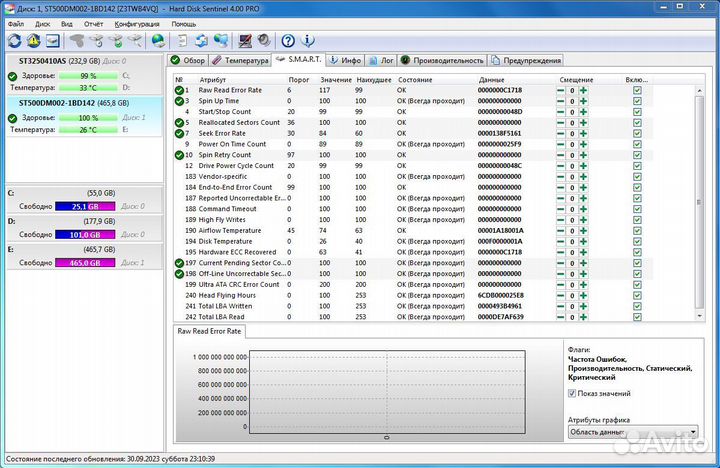This screenshot has height=468, width=720.
Task: Click the Состояние column header
Action: [x=415, y=80]
